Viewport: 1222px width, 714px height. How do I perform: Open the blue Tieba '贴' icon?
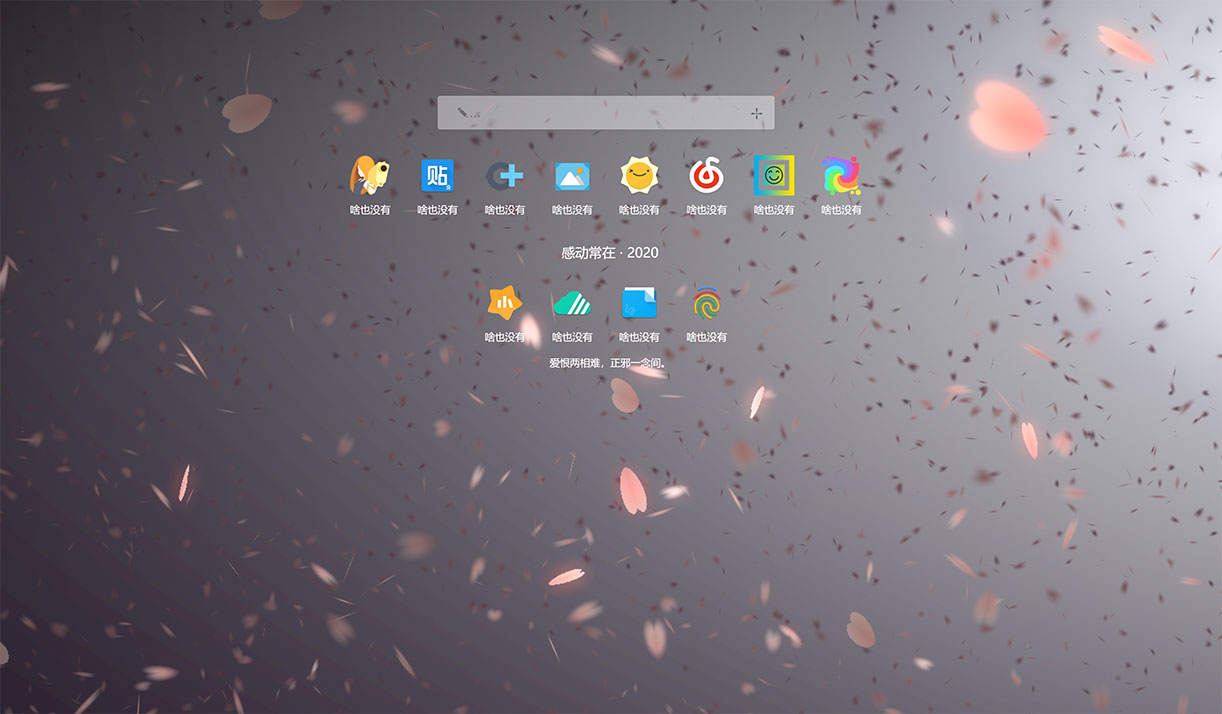(437, 176)
